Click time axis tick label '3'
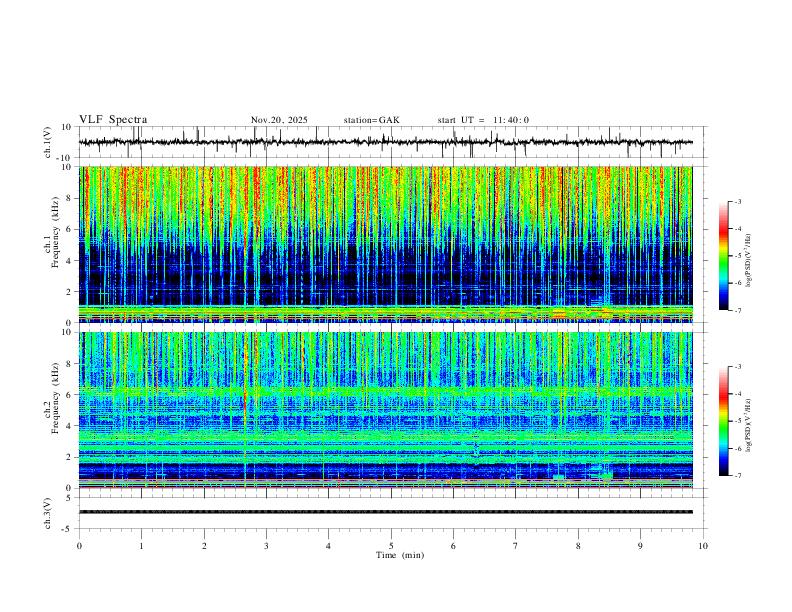The width and height of the screenshot is (792, 612). (x=266, y=546)
